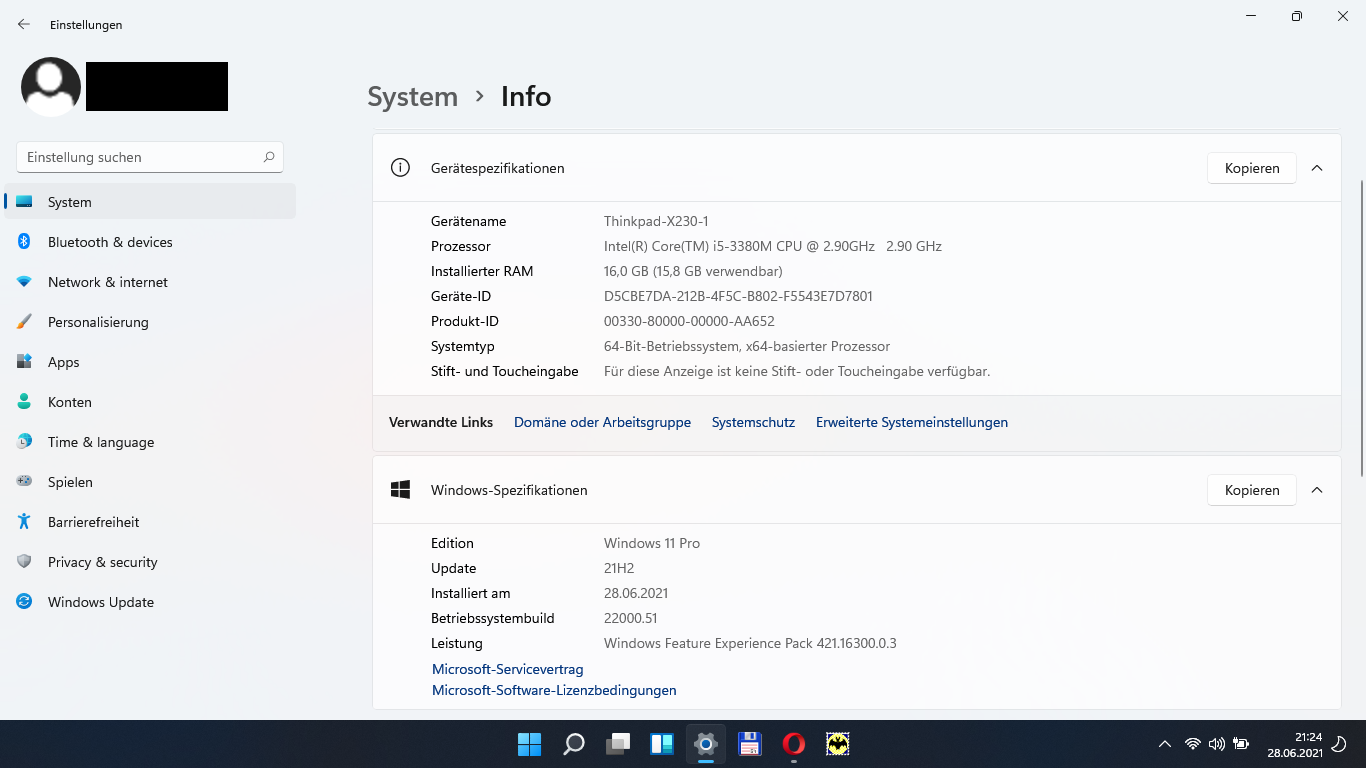Open the Systemschutz link
The width and height of the screenshot is (1366, 768).
[753, 422]
